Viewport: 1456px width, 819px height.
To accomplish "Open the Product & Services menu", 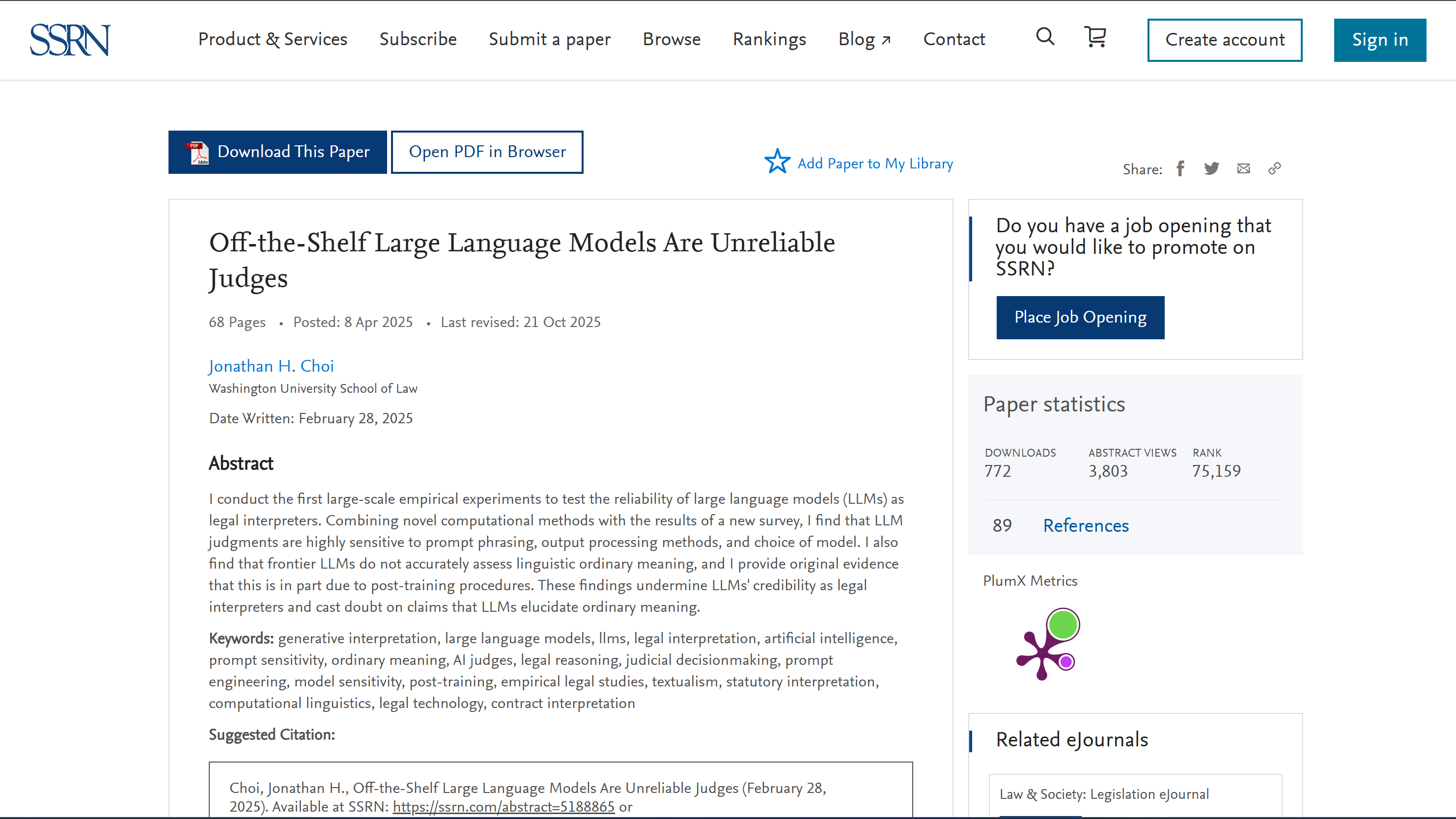I will point(273,40).
